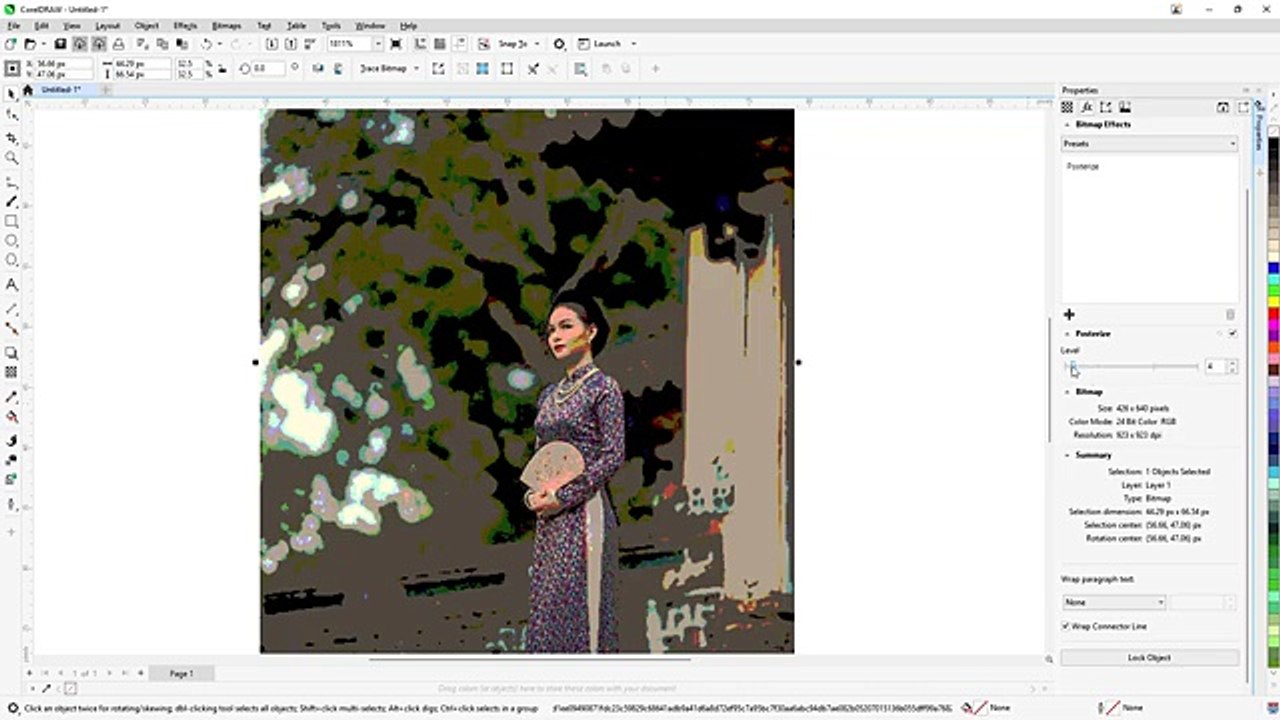Select the Transparency checkerboard tool

click(x=12, y=372)
